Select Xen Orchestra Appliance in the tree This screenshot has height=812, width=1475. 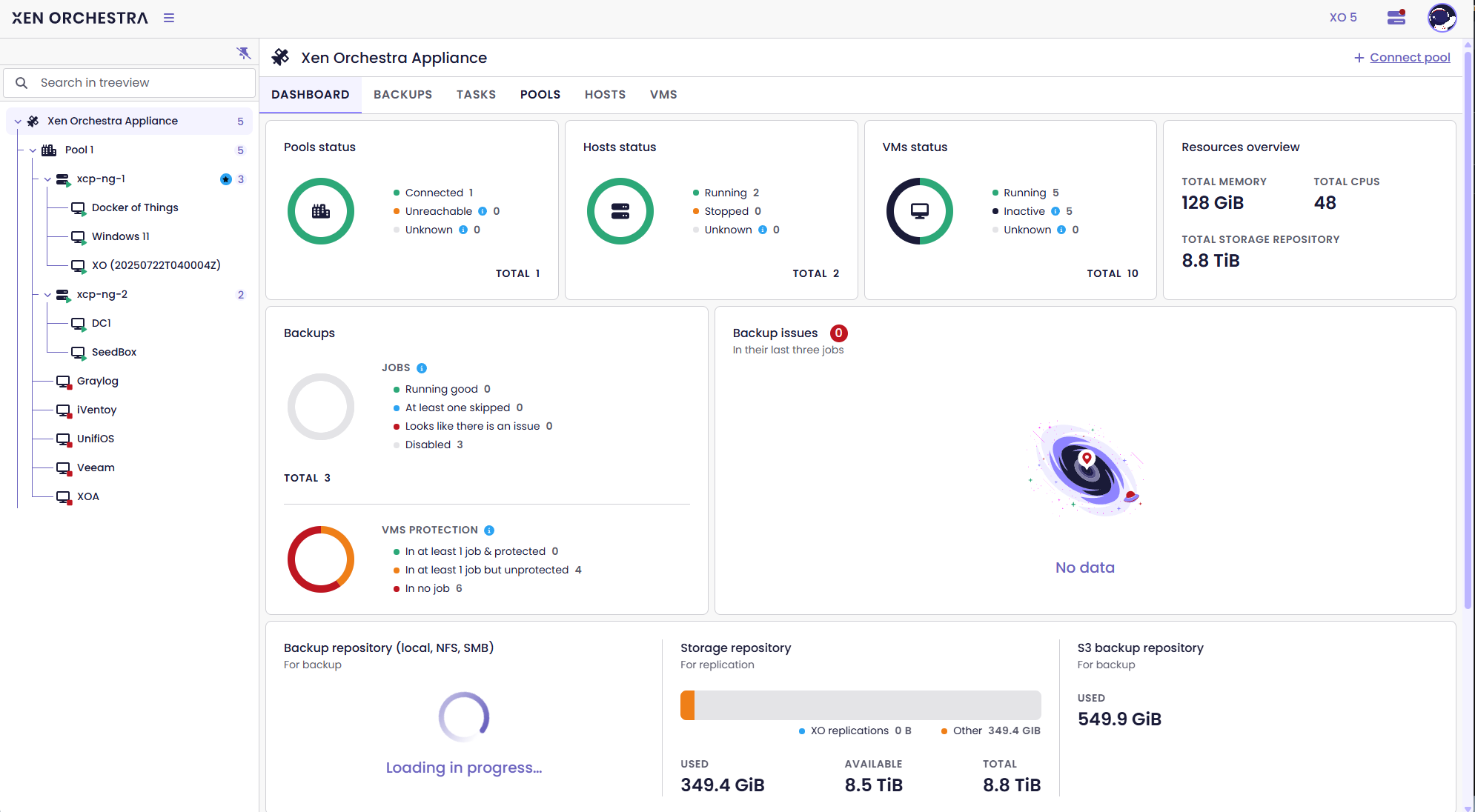point(130,121)
